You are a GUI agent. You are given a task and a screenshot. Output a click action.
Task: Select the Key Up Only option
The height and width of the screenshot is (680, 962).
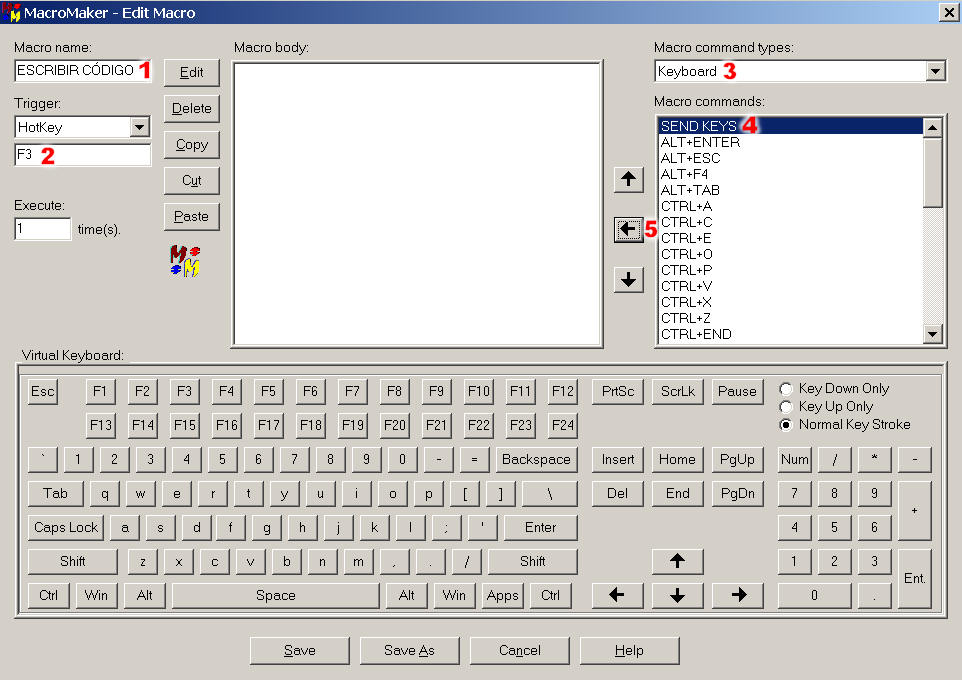(786, 407)
